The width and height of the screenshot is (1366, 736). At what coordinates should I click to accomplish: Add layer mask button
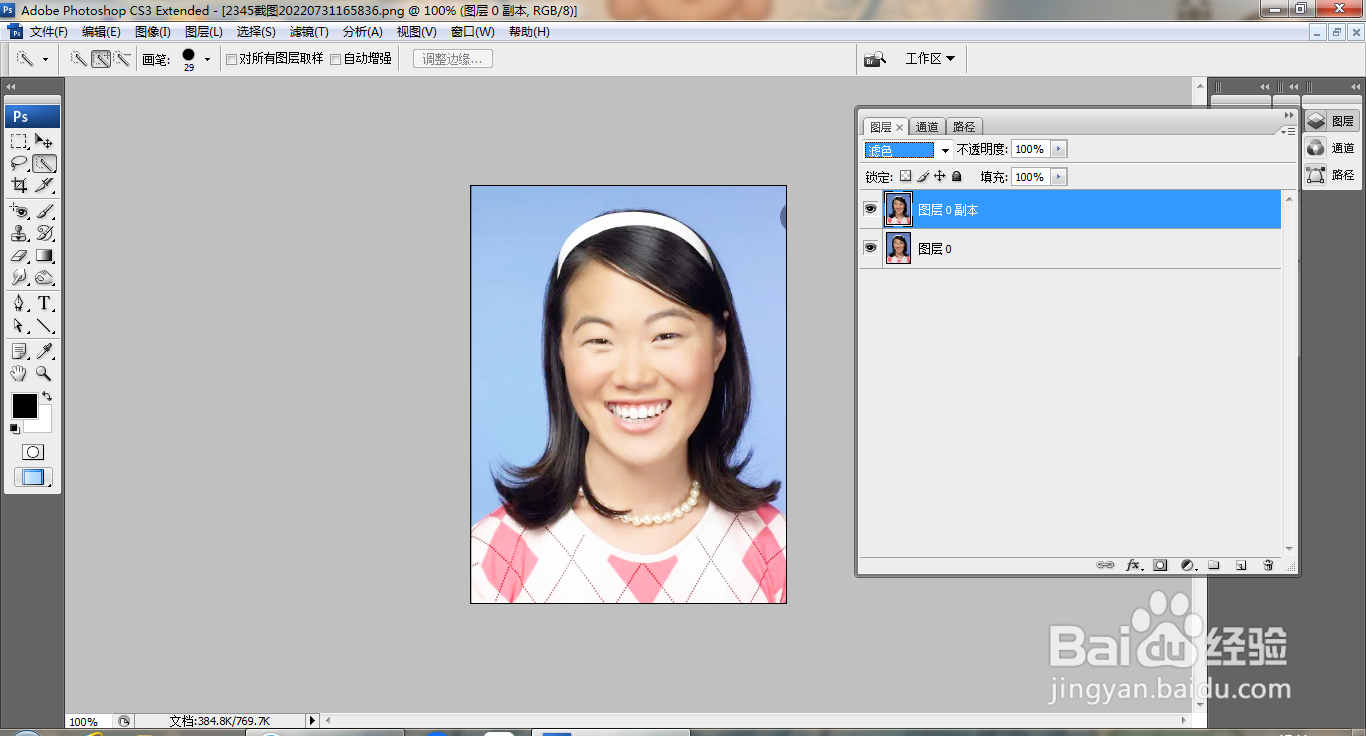tap(1160, 565)
